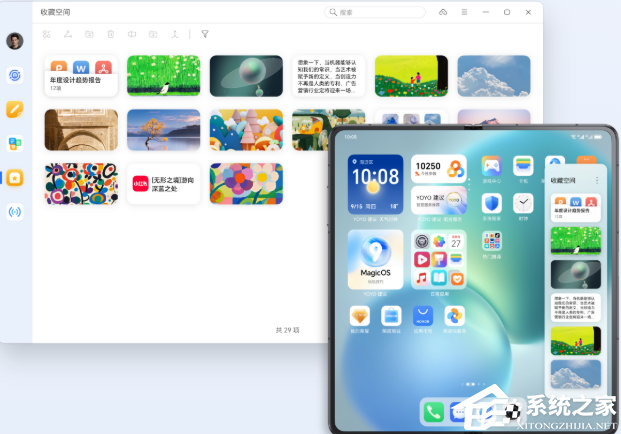Open the green grass bird image in desktop window

point(164,76)
